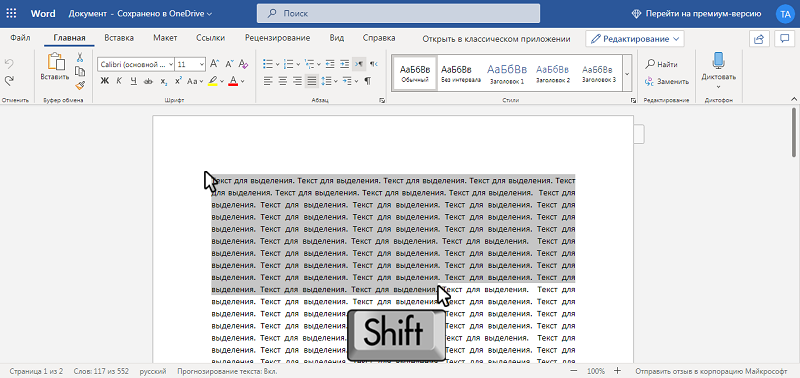
Task: Expand the styles gallery
Action: point(627,73)
